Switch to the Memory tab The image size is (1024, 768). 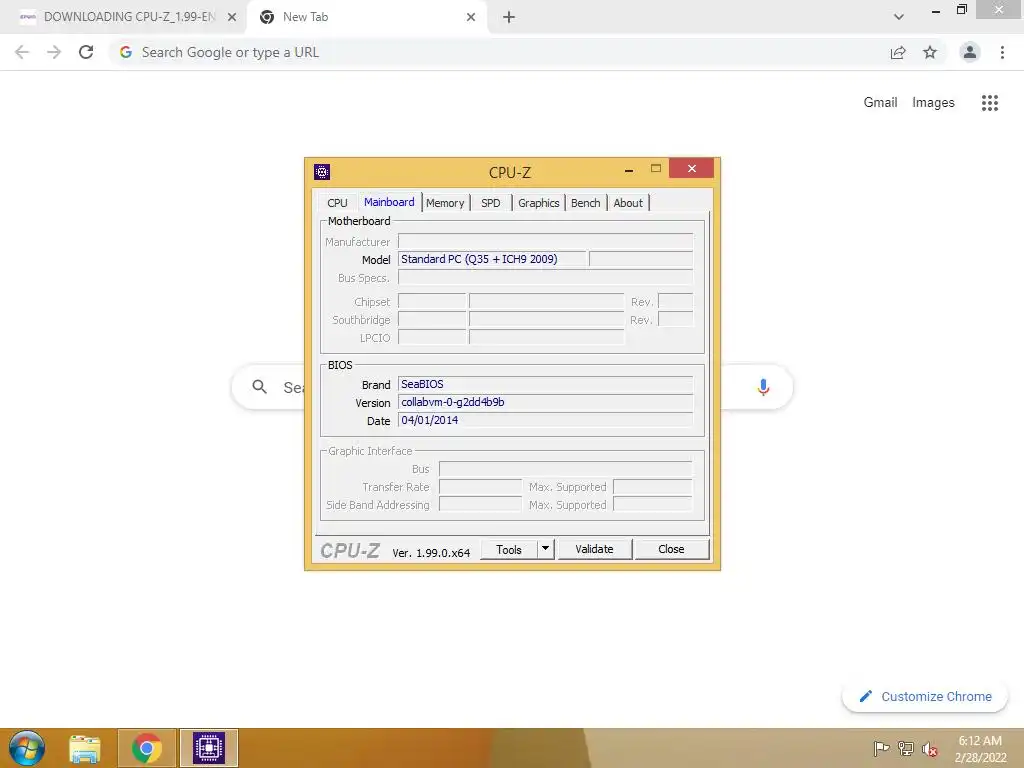pyautogui.click(x=445, y=203)
